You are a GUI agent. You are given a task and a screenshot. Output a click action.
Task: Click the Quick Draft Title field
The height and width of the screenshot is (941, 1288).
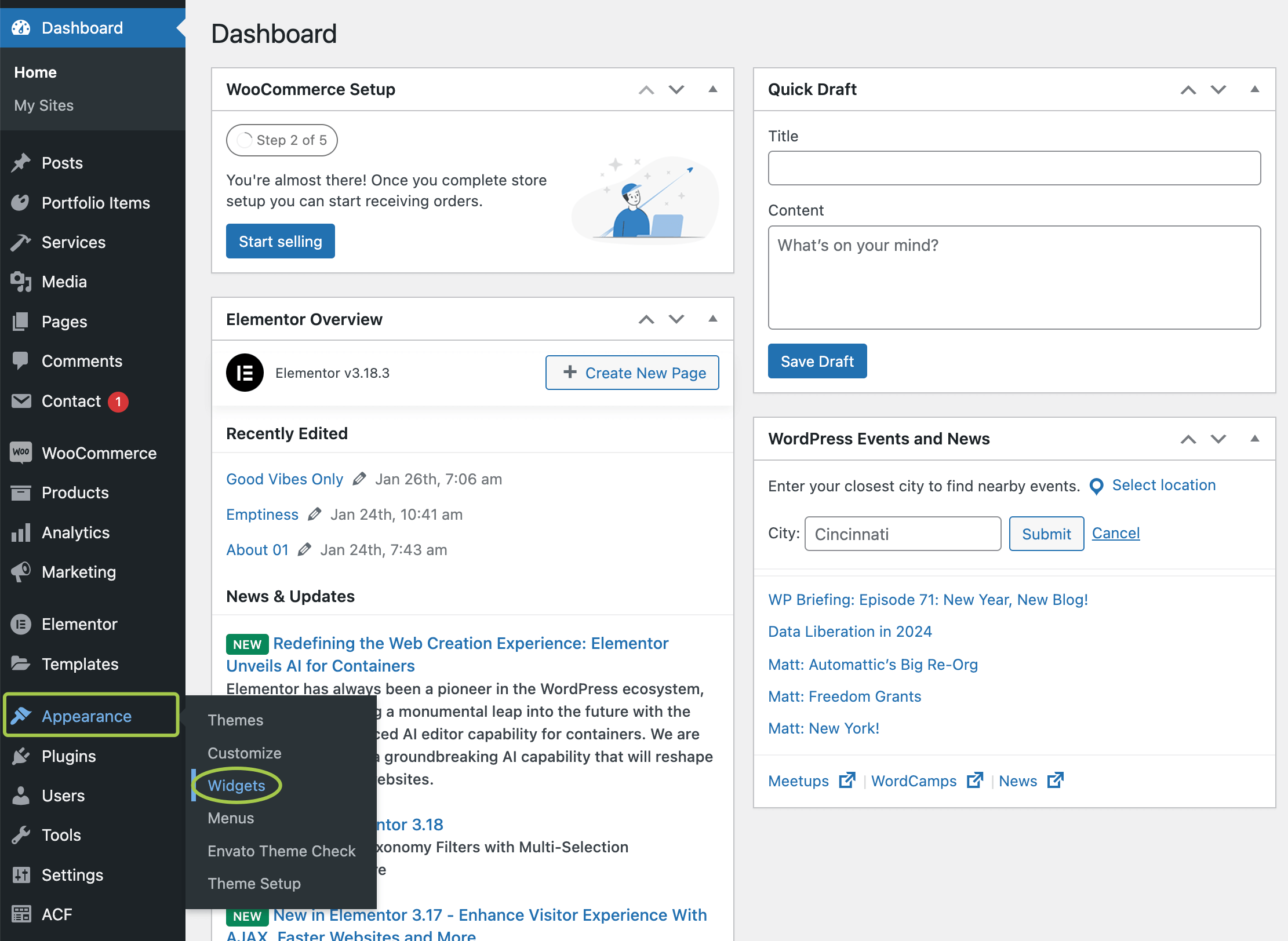(x=1014, y=168)
